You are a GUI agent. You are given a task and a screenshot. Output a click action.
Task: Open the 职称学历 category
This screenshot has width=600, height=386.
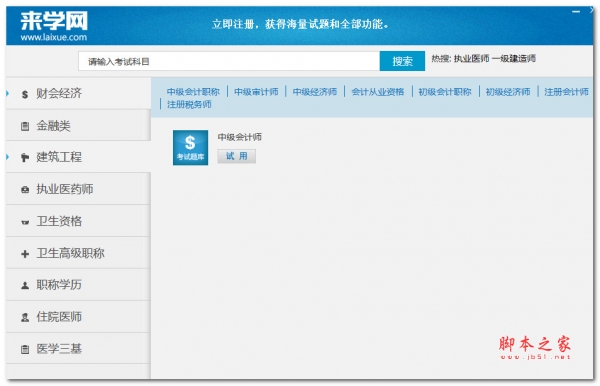(78, 285)
